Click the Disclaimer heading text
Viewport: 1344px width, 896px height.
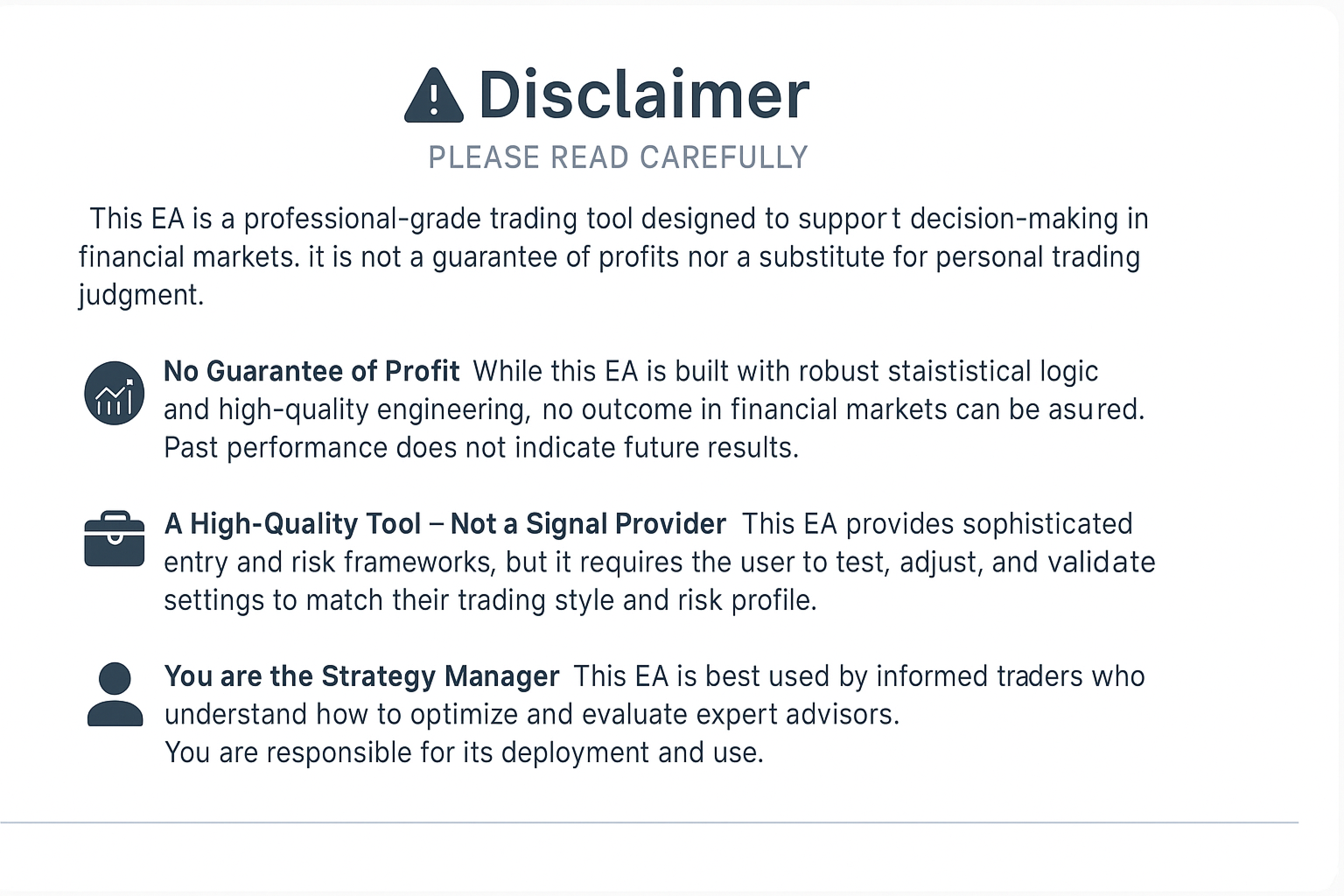pyautogui.click(x=644, y=94)
